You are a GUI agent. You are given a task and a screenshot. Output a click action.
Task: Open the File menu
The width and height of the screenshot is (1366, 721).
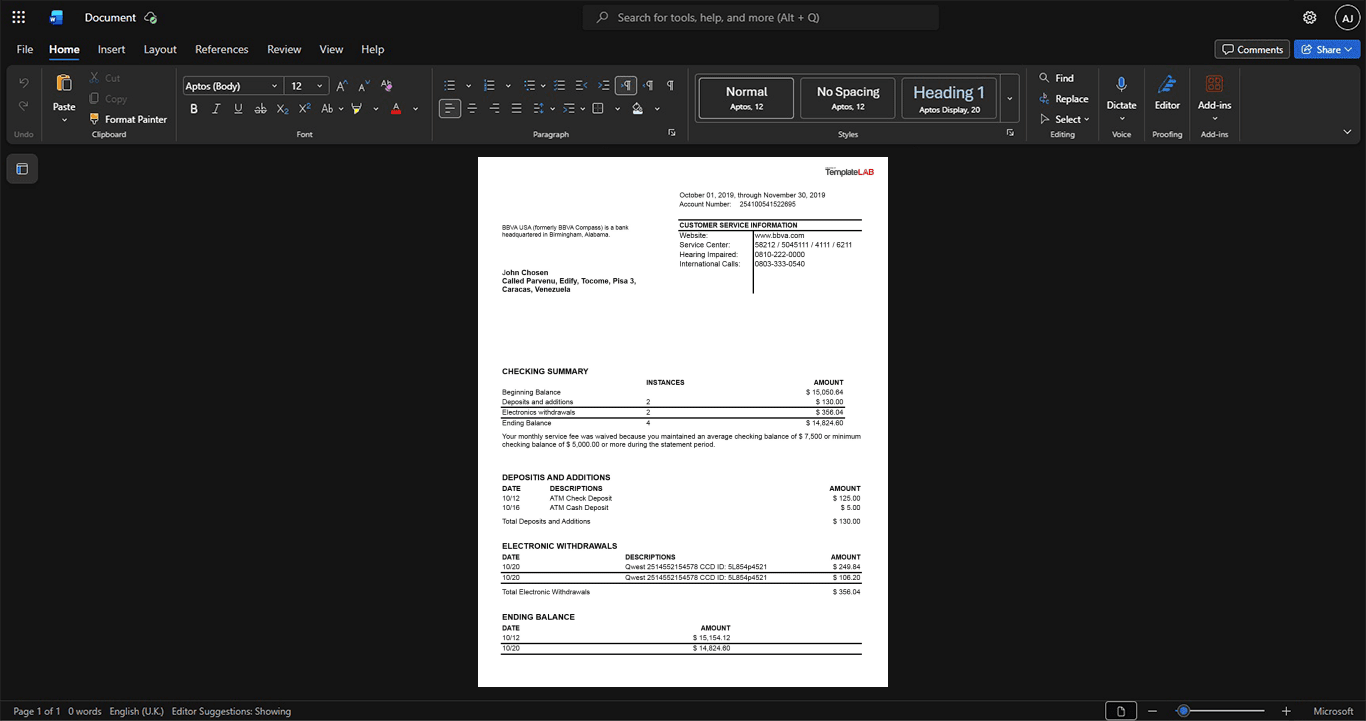click(x=25, y=49)
